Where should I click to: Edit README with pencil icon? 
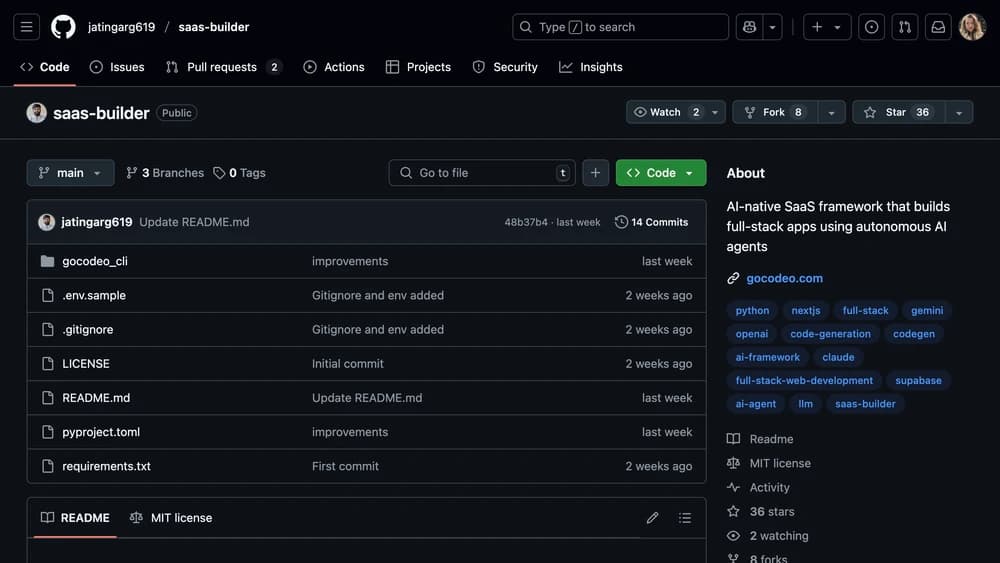point(652,518)
